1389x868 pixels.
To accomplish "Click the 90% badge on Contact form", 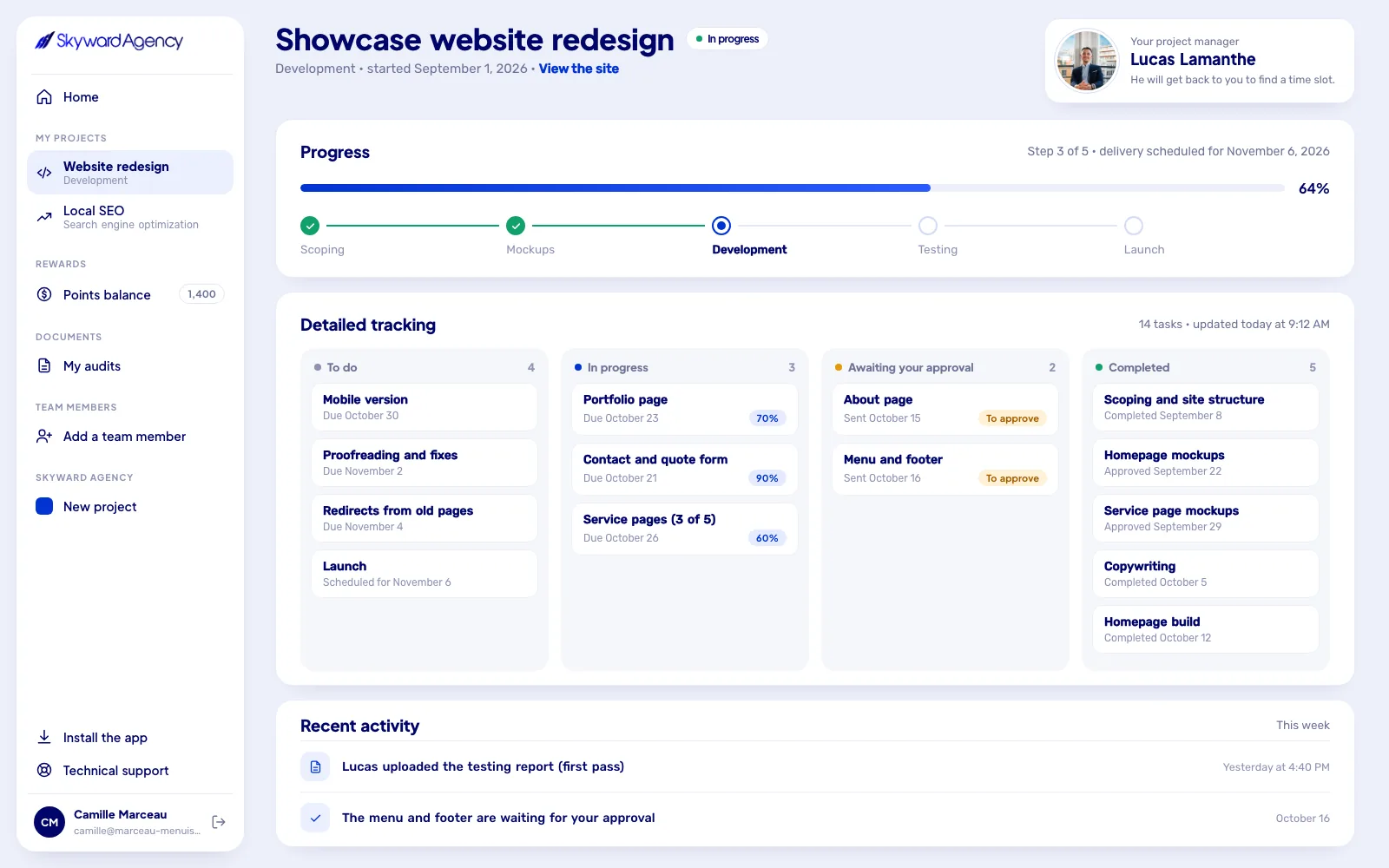I will pyautogui.click(x=767, y=478).
